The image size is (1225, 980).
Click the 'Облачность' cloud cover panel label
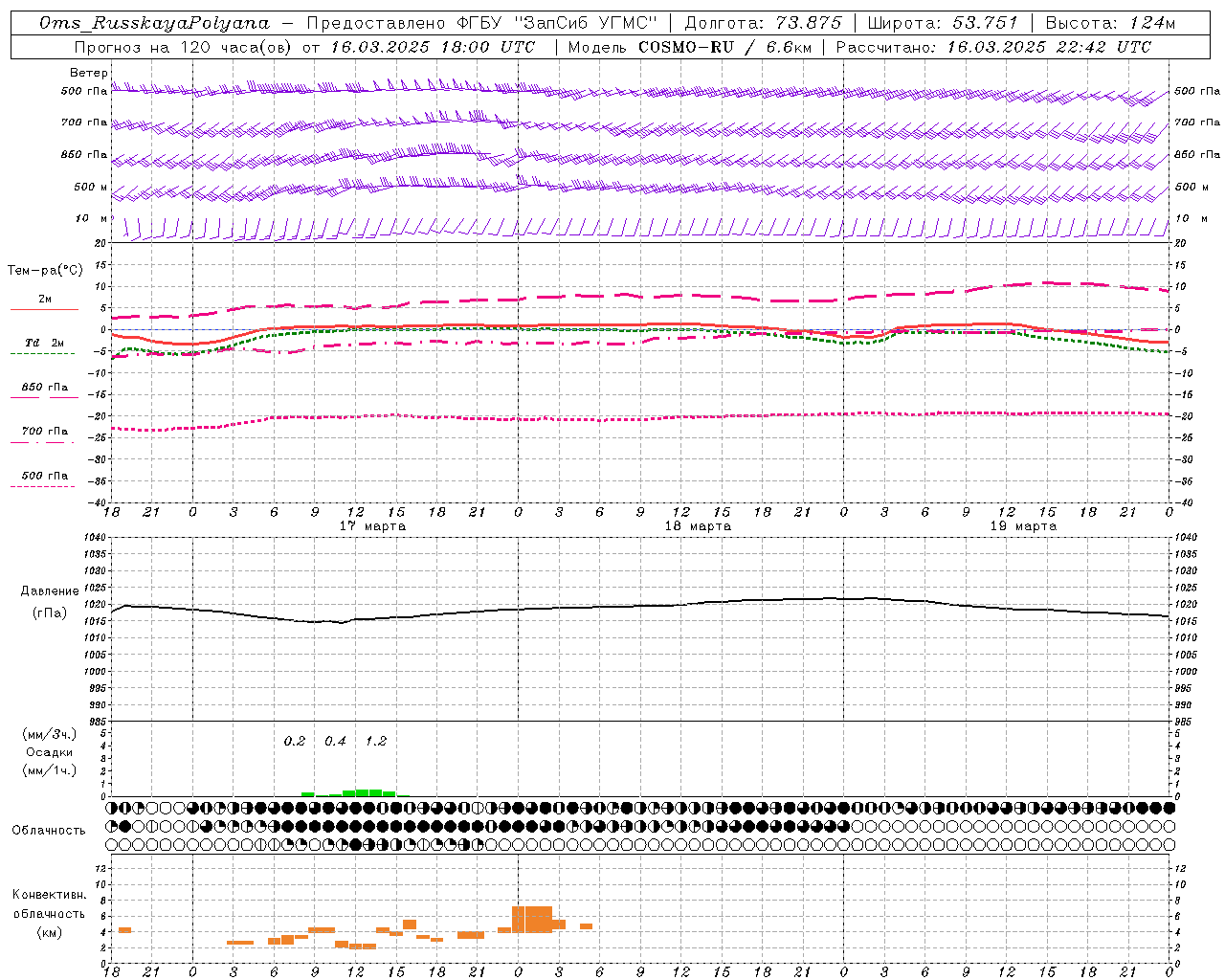[48, 830]
